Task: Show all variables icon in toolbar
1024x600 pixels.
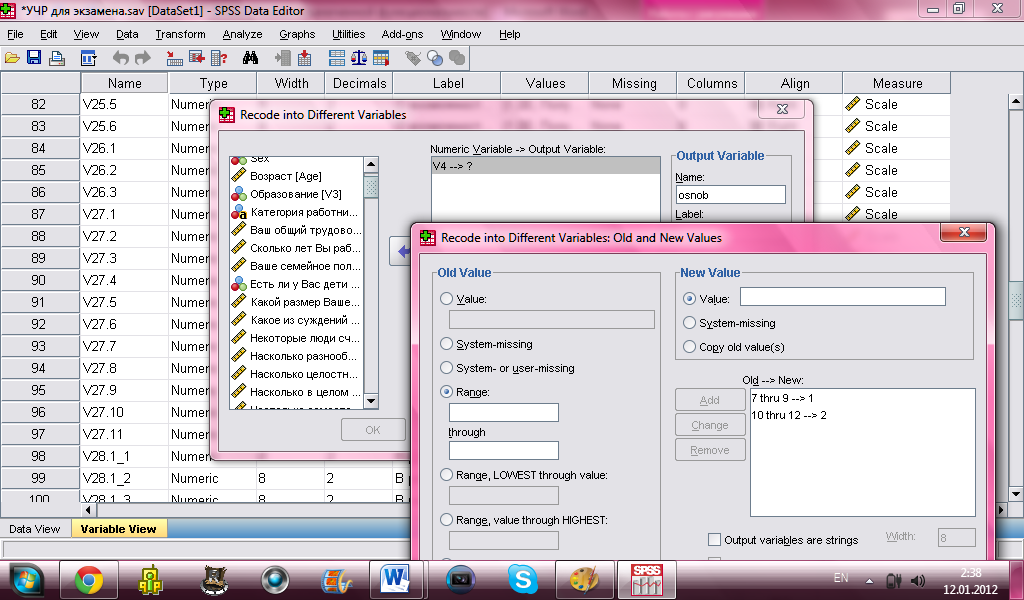Action: coord(457,58)
